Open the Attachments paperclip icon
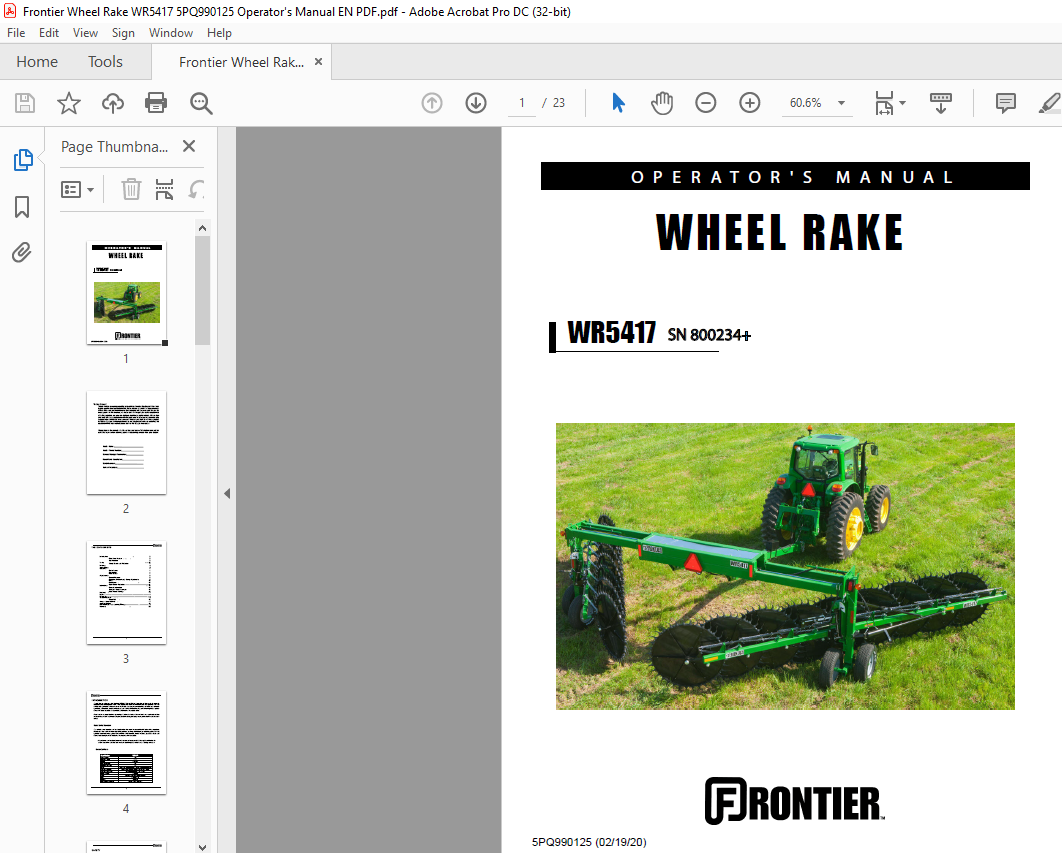The height and width of the screenshot is (853, 1062). point(22,253)
